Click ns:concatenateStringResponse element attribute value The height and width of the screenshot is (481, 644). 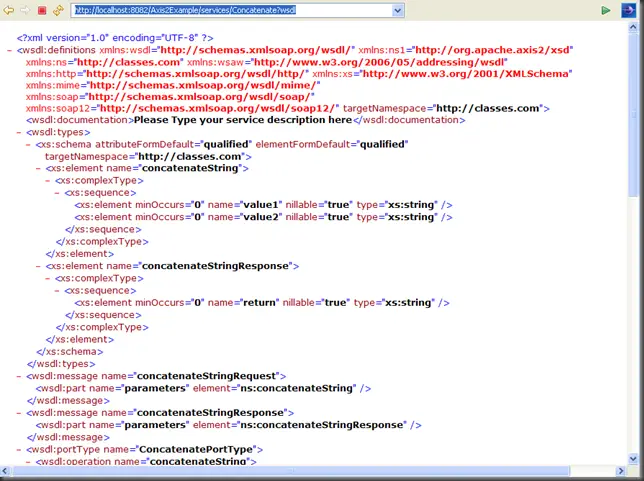point(322,425)
